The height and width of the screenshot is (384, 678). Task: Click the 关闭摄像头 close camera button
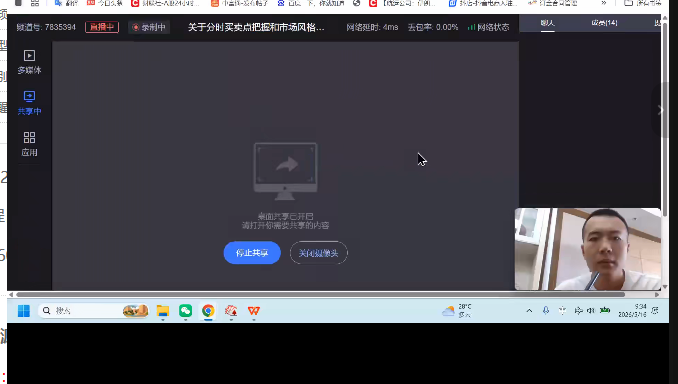[319, 253]
